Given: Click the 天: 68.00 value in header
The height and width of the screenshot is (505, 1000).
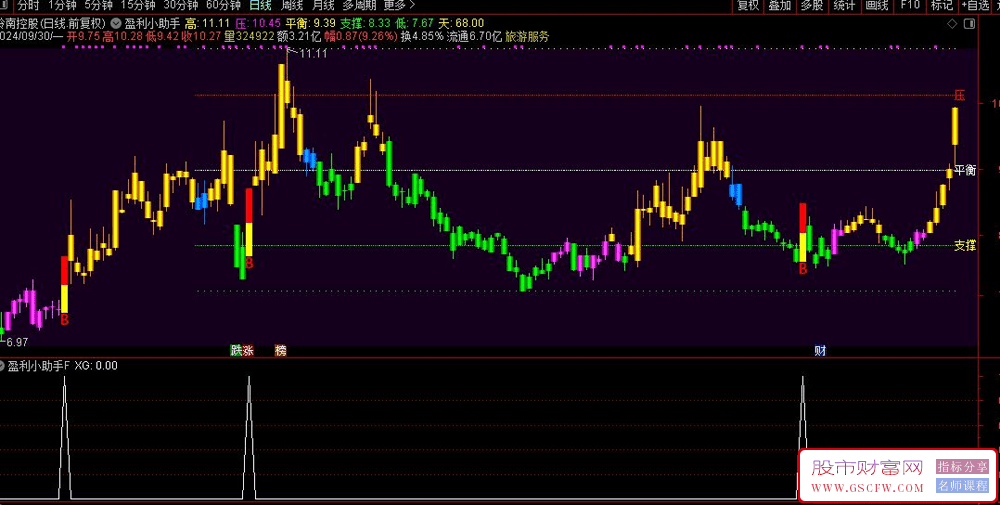Looking at the screenshot, I should pyautogui.click(x=461, y=24).
